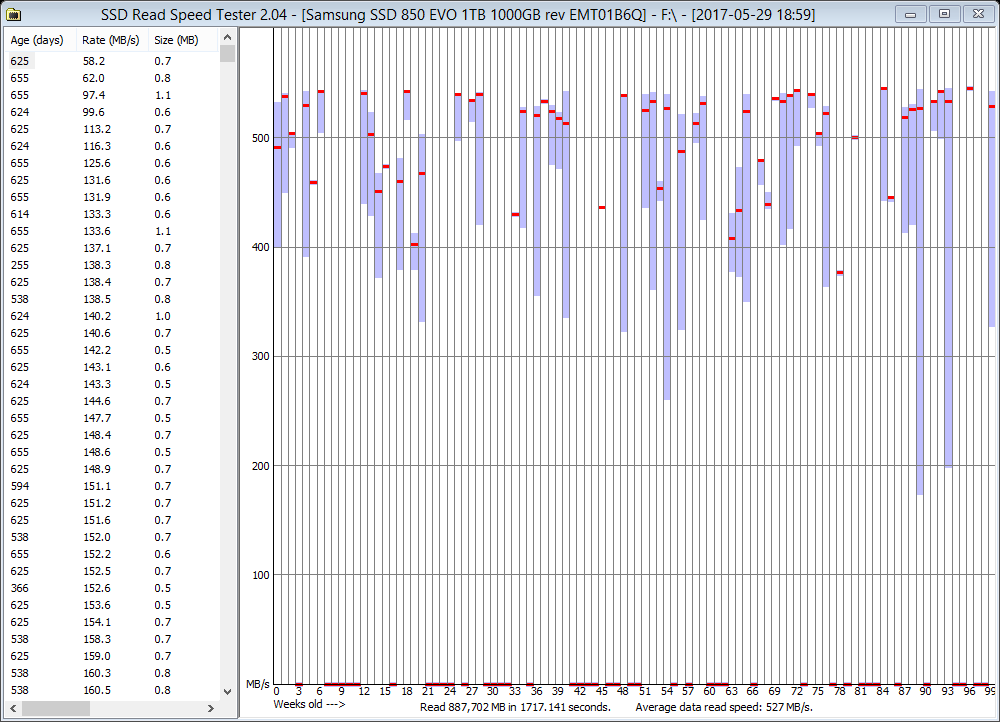Click the horizontal scrollbar thumb below the list
Viewport: 1000px width, 722px height.
pos(48,708)
